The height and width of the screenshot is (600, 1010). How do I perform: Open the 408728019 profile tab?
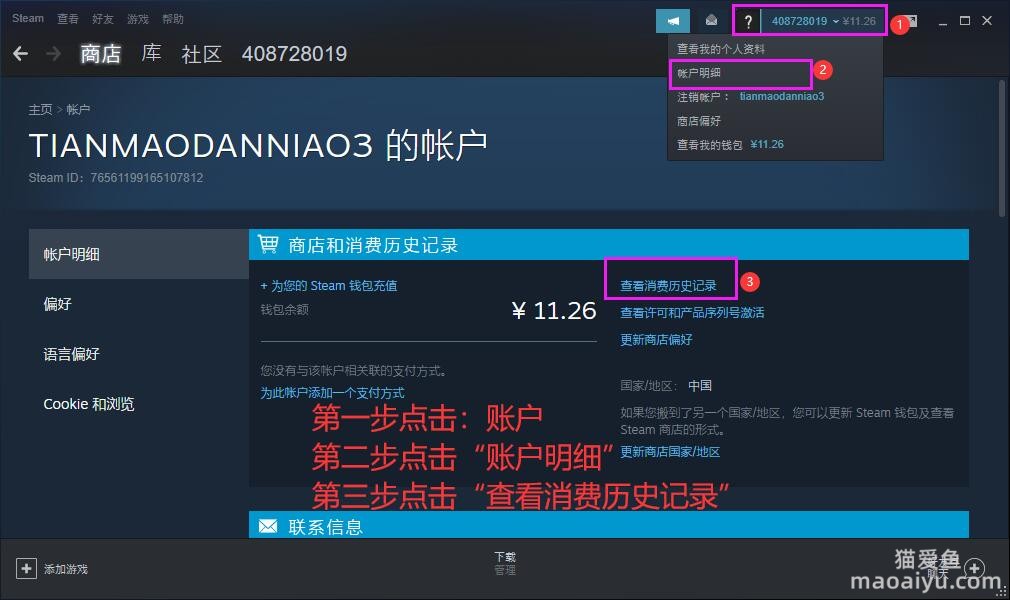click(294, 53)
